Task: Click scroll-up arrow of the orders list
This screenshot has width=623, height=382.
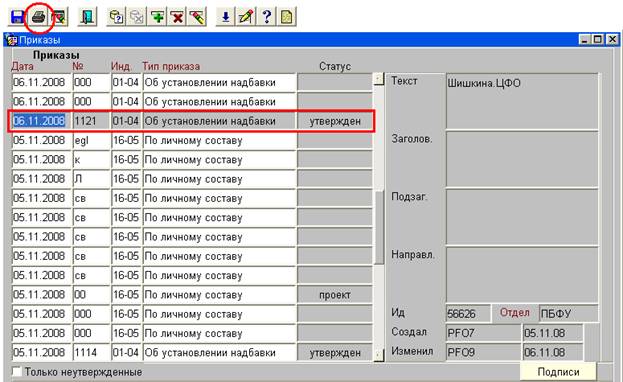Action: pos(379,79)
